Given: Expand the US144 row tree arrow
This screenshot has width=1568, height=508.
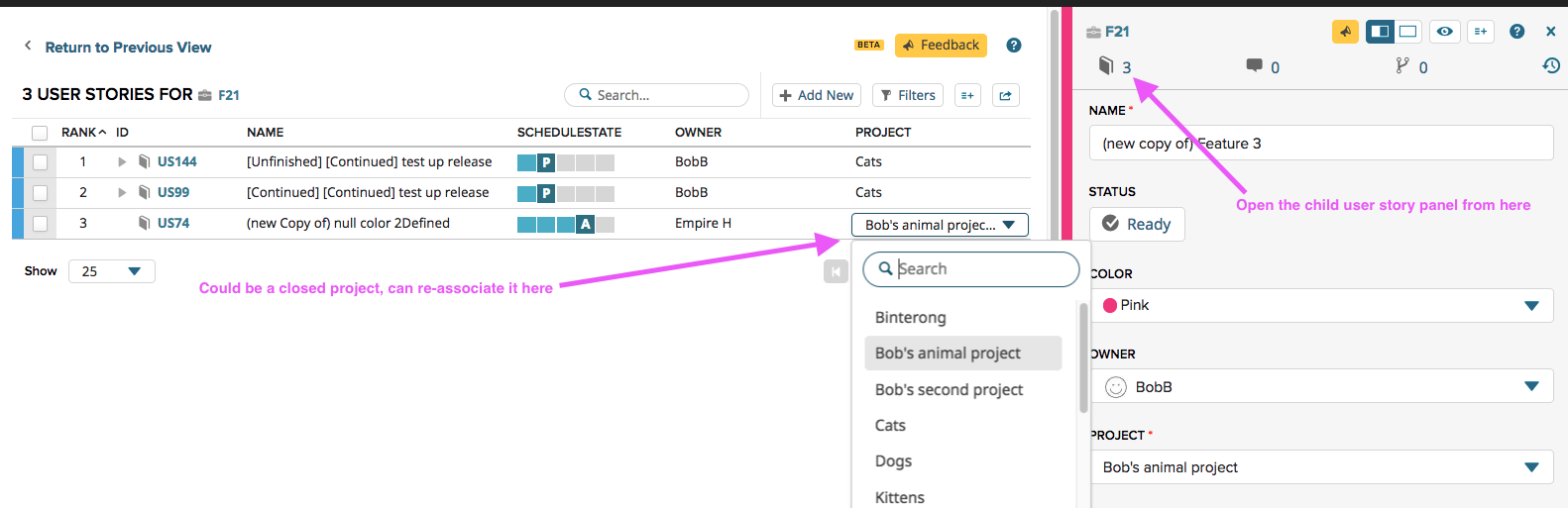Looking at the screenshot, I should pyautogui.click(x=122, y=162).
